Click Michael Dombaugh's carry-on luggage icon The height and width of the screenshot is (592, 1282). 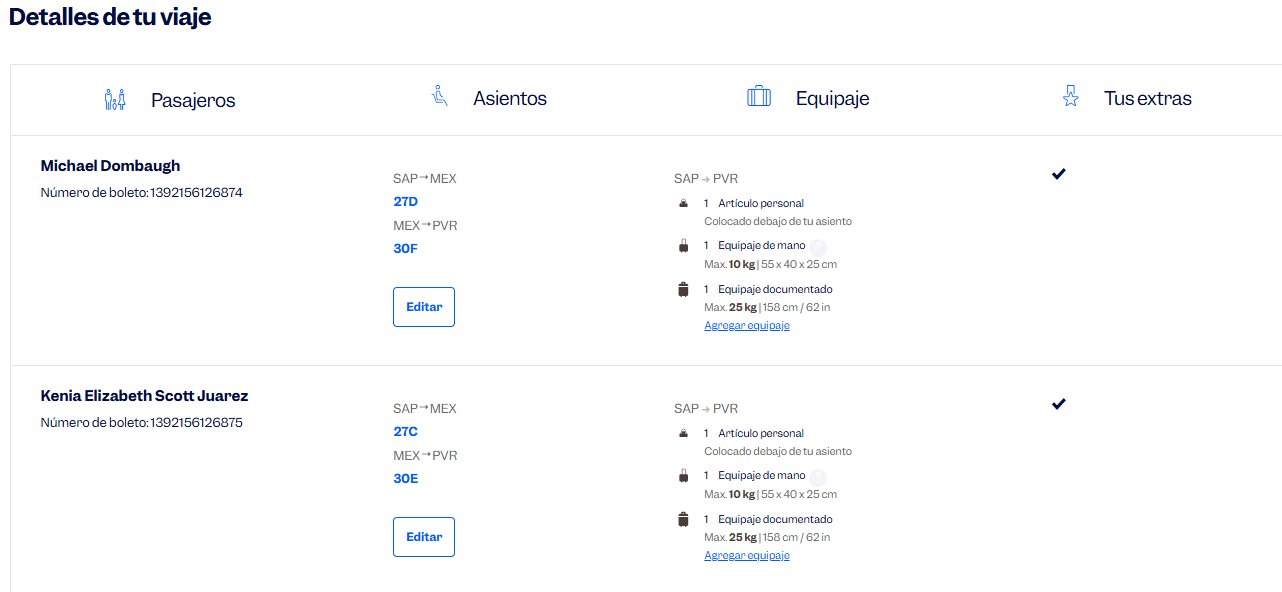683,246
